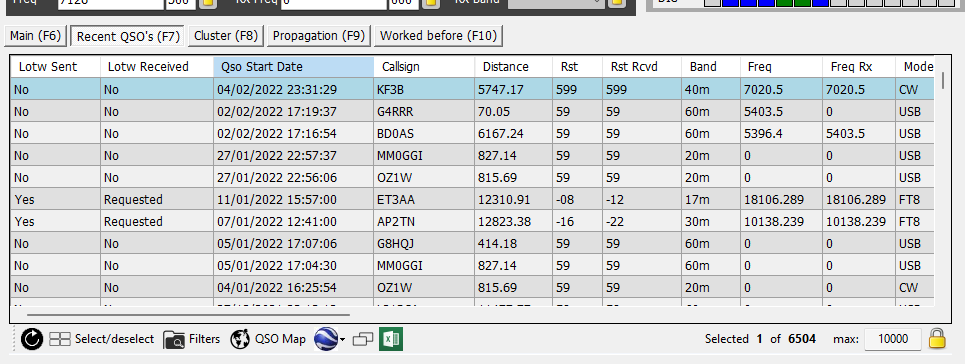Click the Select/deselect grid icon
Image resolution: width=965 pixels, height=364 pixels.
pyautogui.click(x=60, y=339)
